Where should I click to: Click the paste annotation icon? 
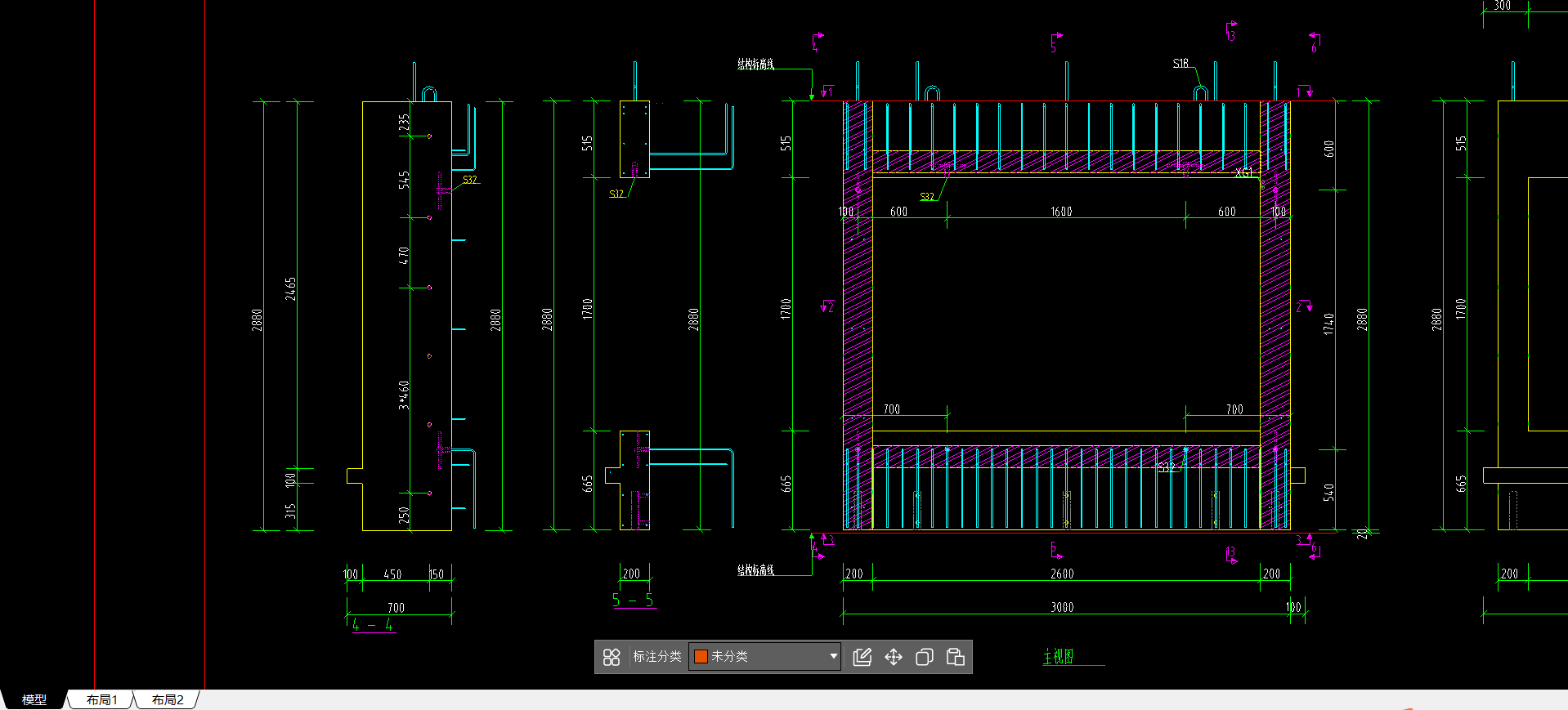[x=956, y=657]
